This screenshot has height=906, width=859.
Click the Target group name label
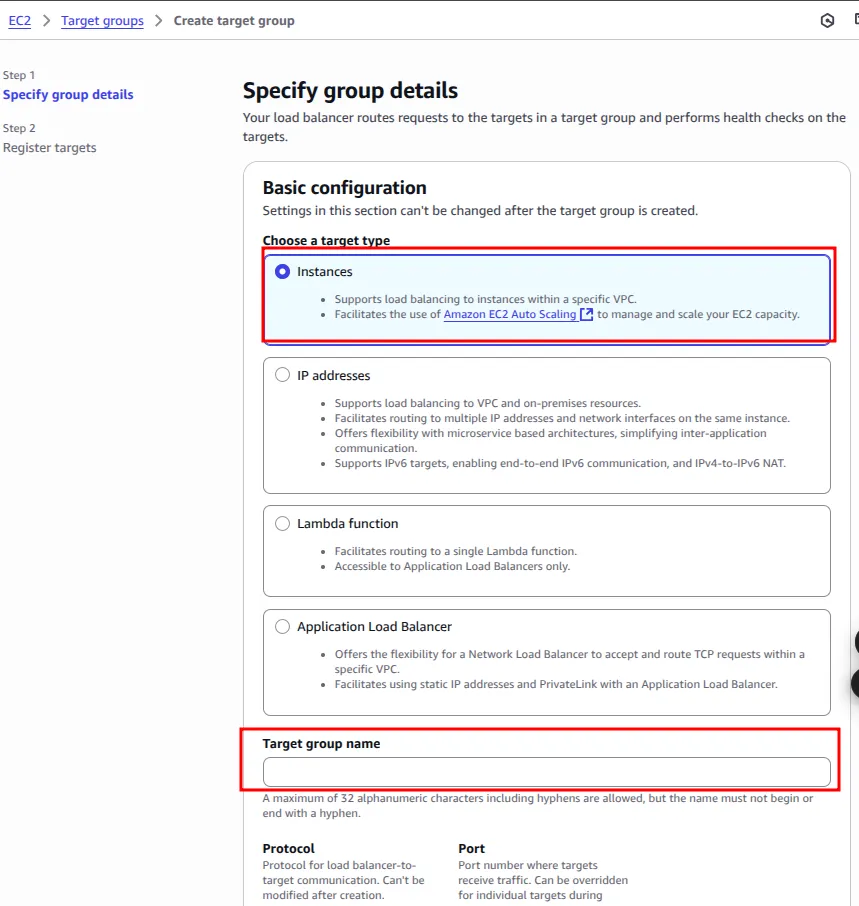tap(321, 744)
